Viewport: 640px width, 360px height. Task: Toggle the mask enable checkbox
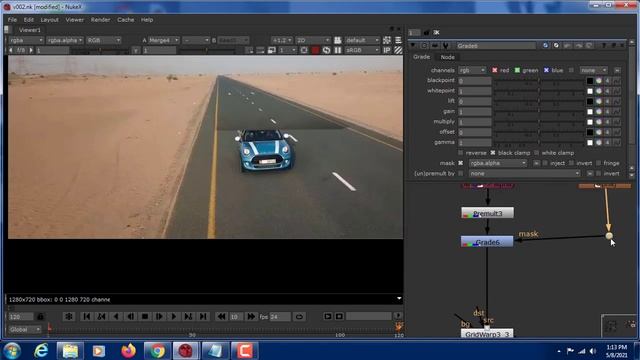[460, 163]
